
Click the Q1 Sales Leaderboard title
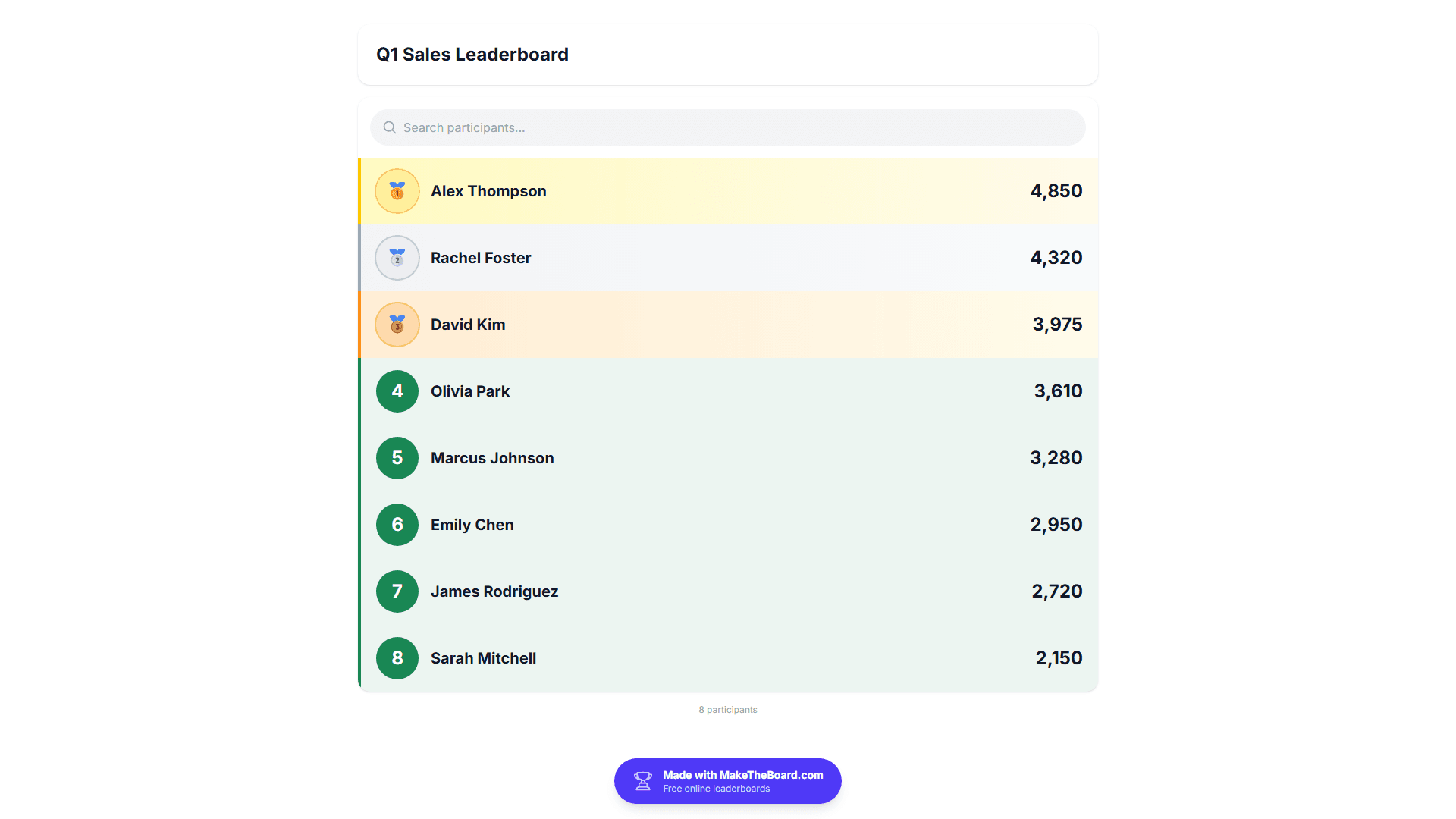(x=472, y=55)
